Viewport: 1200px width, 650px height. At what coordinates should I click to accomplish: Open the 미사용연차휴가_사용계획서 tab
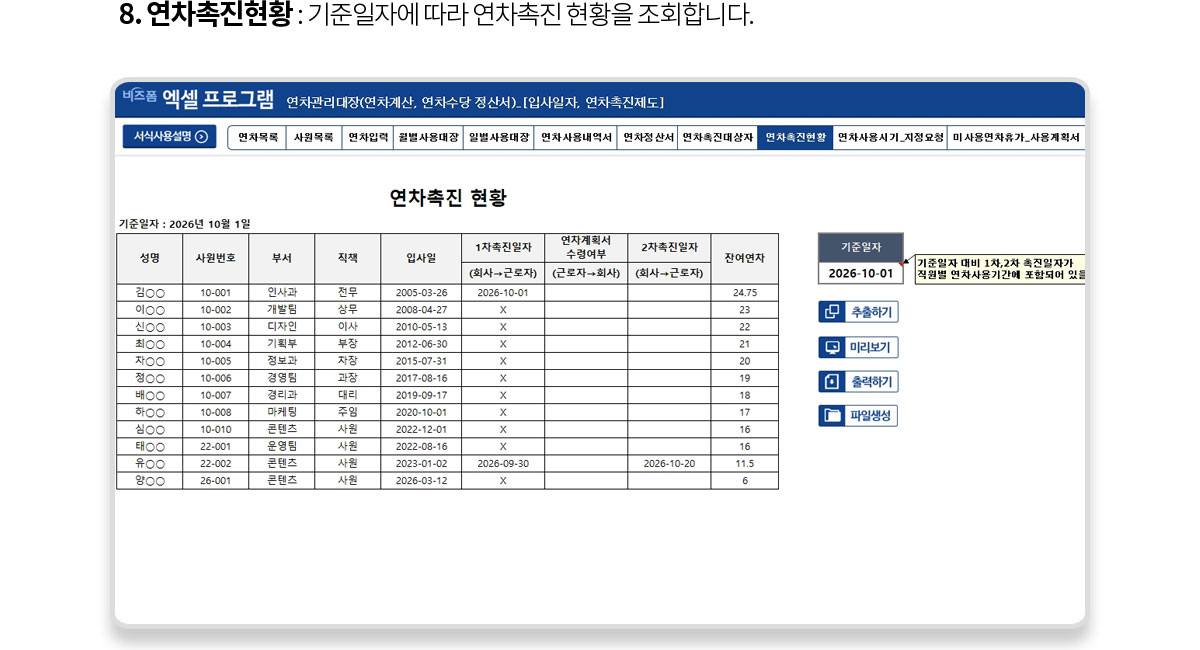(1016, 138)
